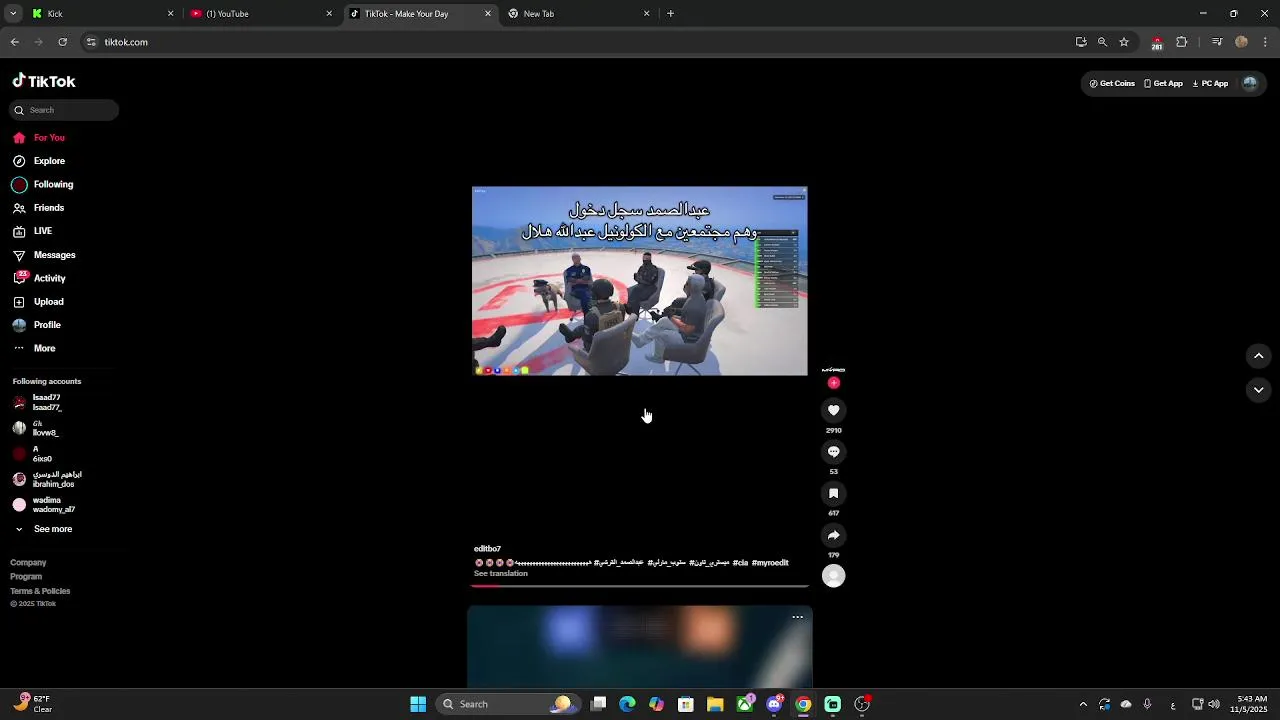Click the Terms & Policies footer link
This screenshot has height=720, width=1280.
pos(40,591)
